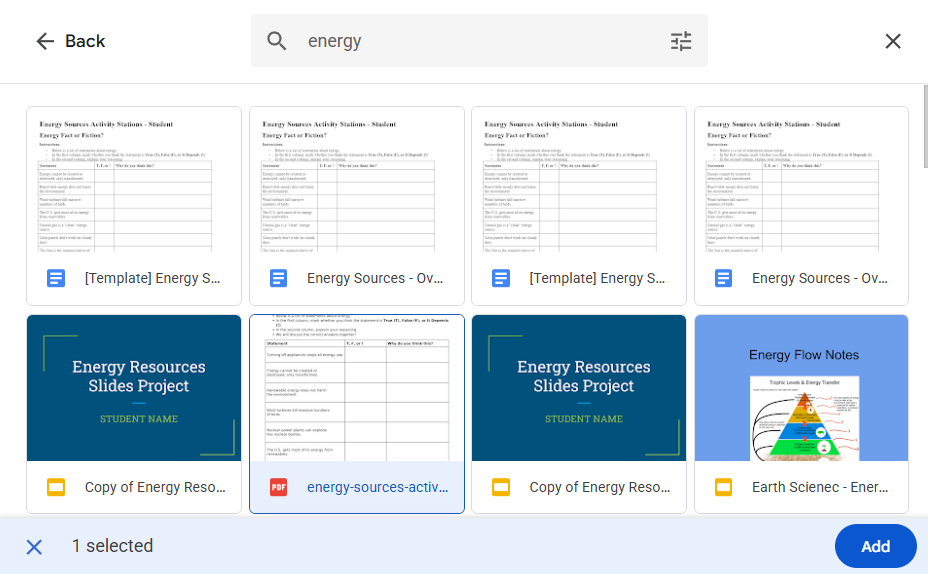The width and height of the screenshot is (928, 574).
Task: Focus the search field containing 'energy'
Action: [480, 41]
